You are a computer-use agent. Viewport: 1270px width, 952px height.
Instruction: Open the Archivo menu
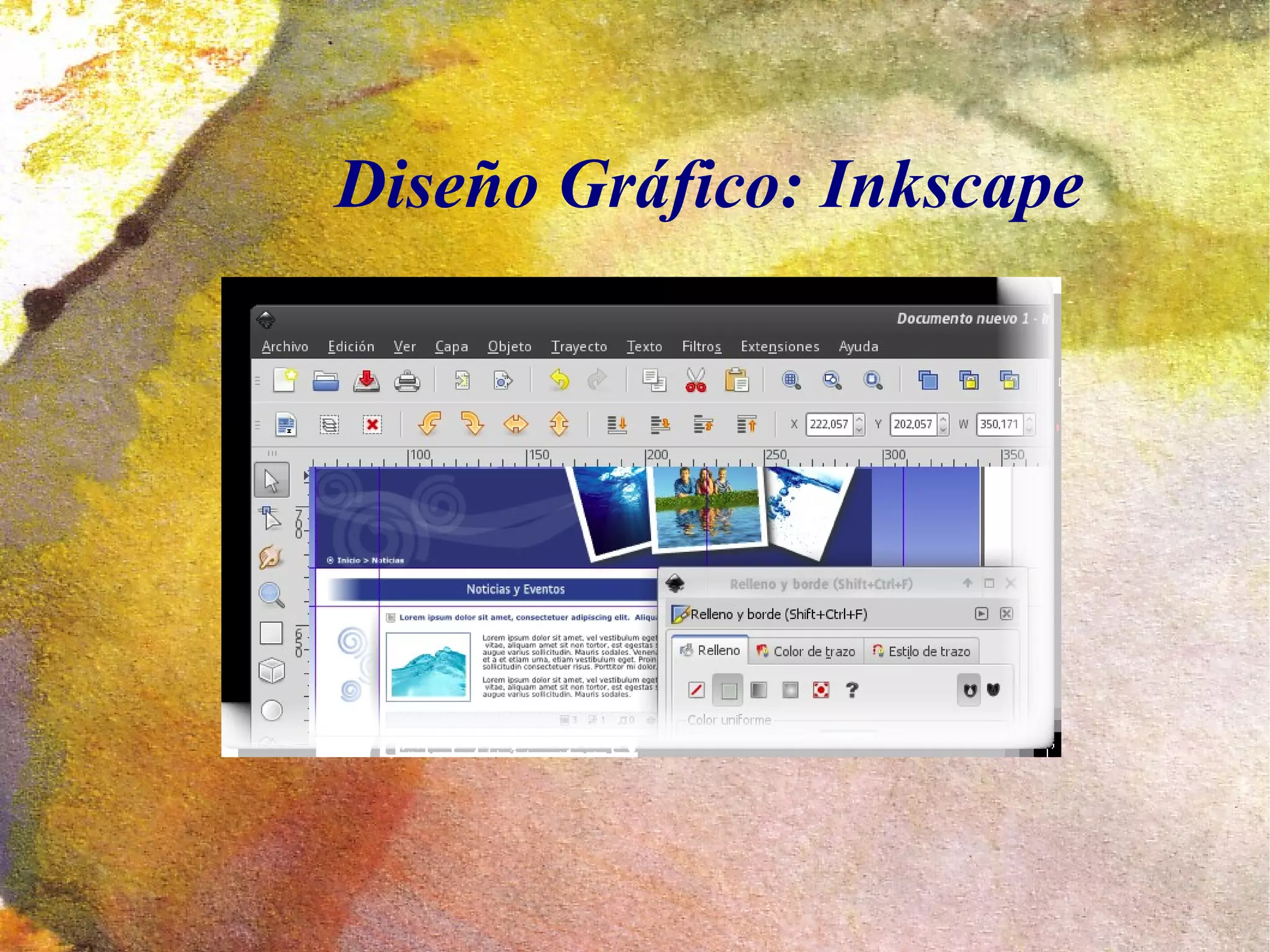285,347
